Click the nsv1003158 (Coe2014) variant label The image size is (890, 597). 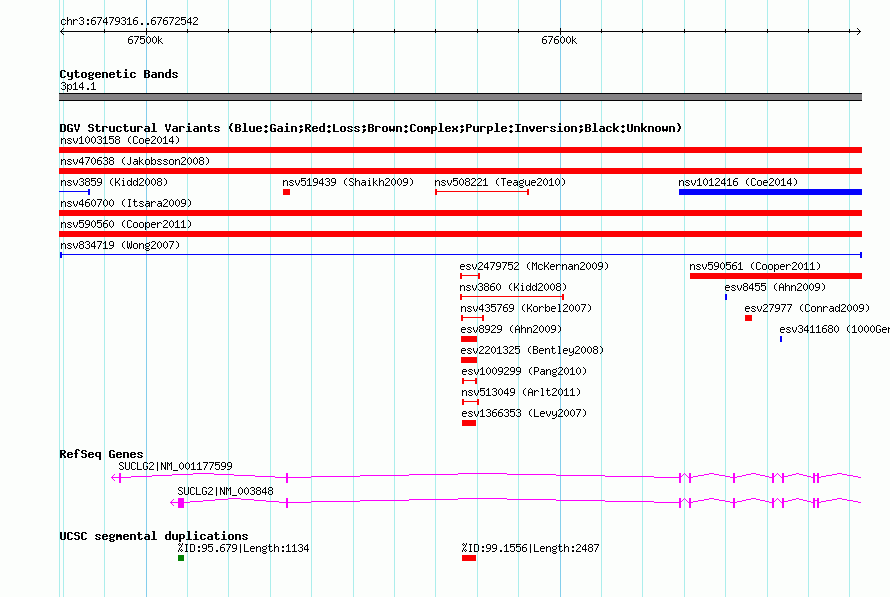[120, 140]
